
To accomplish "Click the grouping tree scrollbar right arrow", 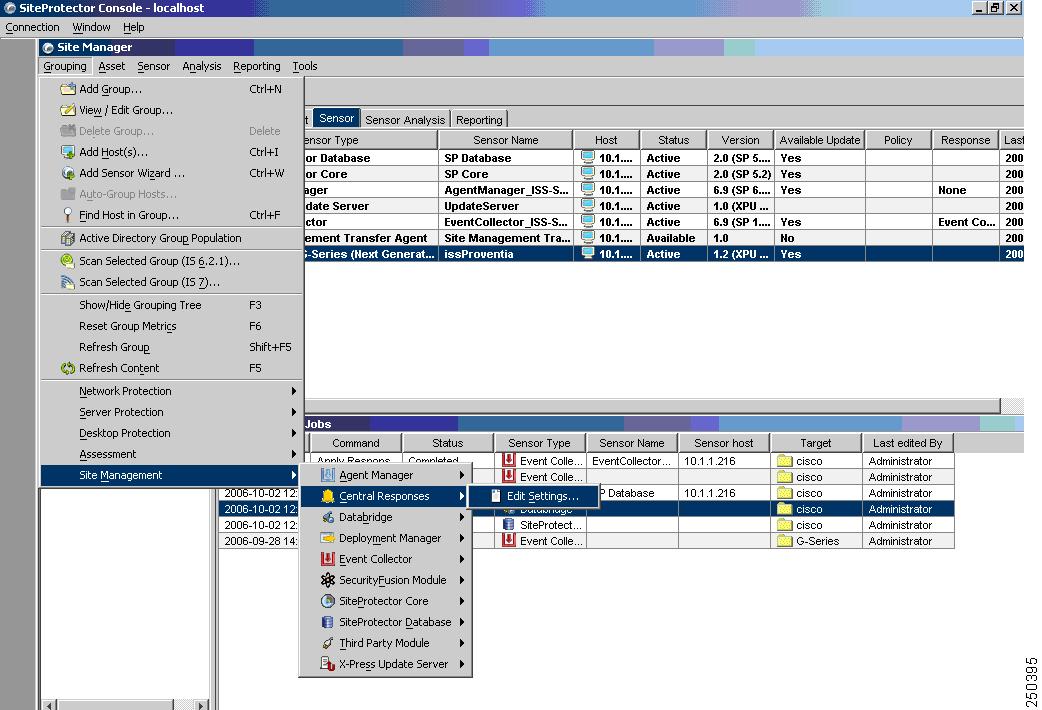I will 202,705.
